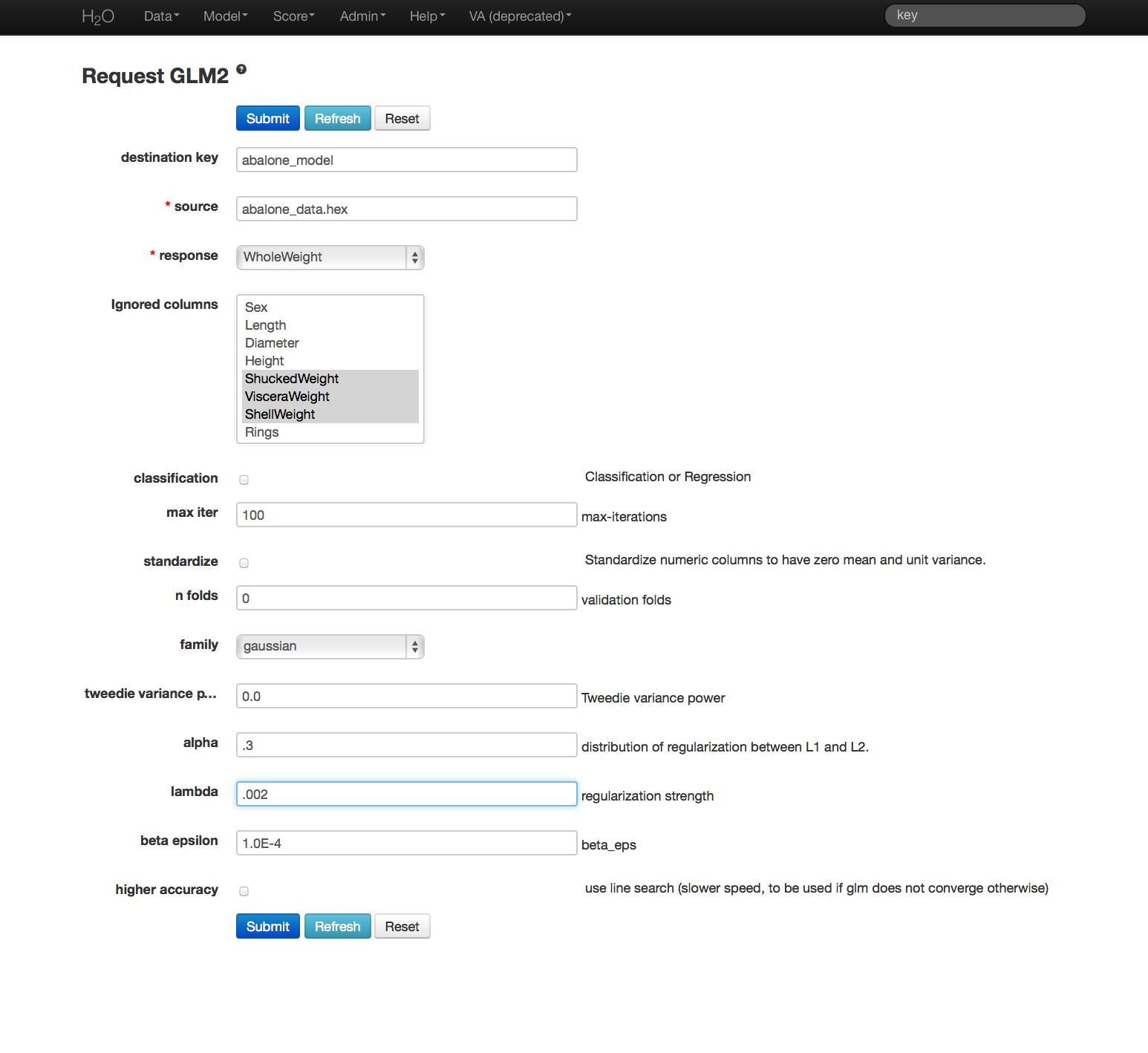This screenshot has height=1053, width=1148.
Task: Open the response column dropdown
Action: (330, 257)
